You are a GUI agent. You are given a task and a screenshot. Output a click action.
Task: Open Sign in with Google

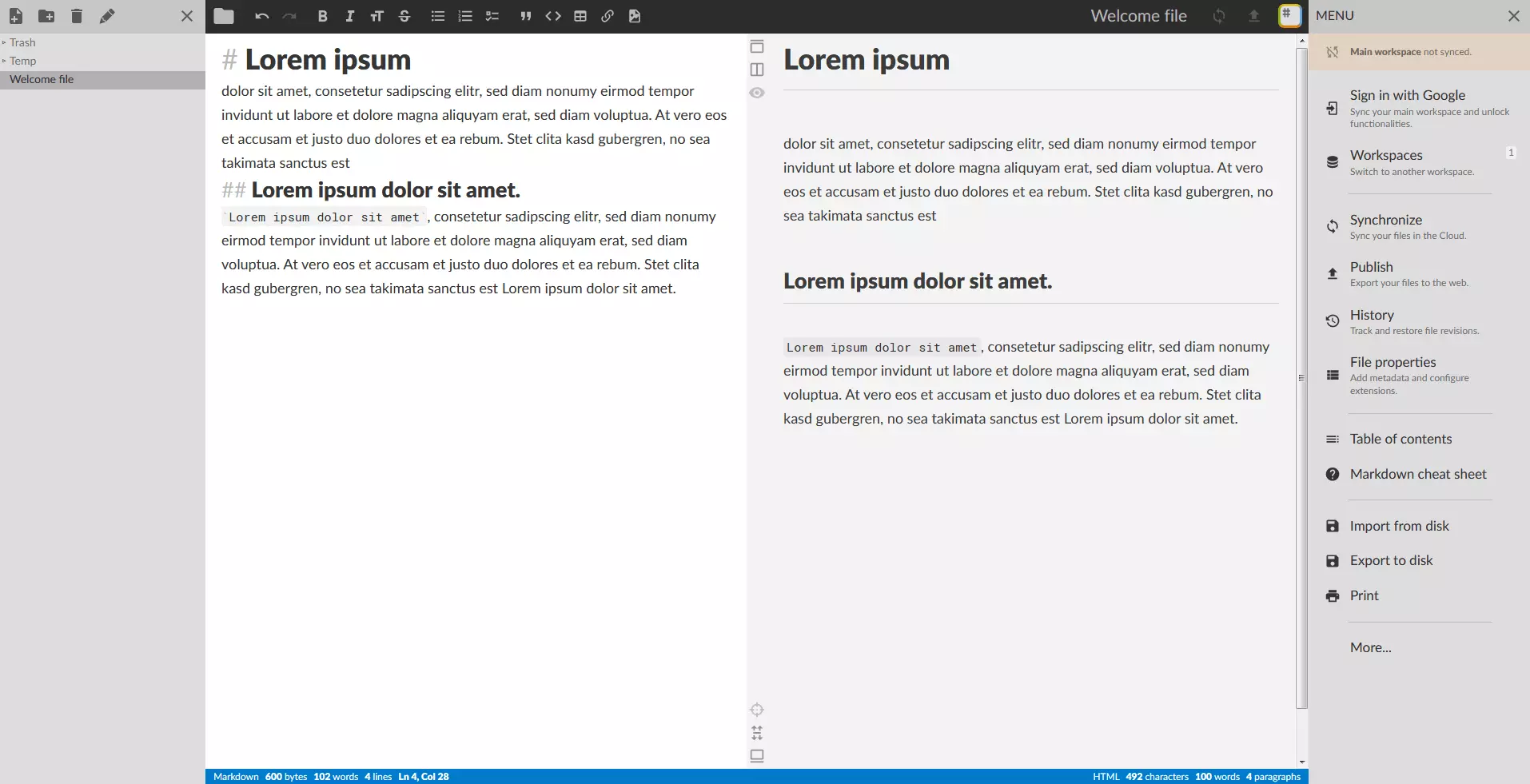(x=1419, y=108)
